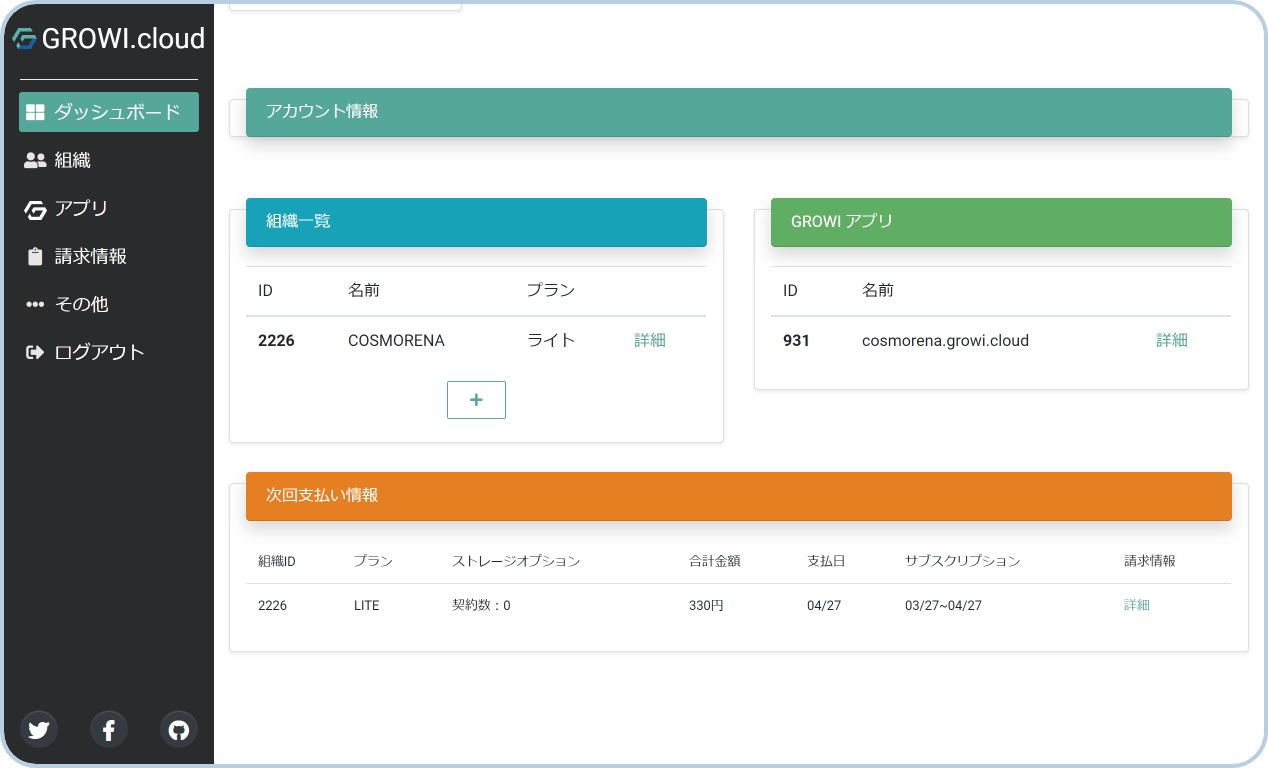Click the GROWI.cloud logo
Viewport: 1268px width, 768px height.
coord(109,38)
